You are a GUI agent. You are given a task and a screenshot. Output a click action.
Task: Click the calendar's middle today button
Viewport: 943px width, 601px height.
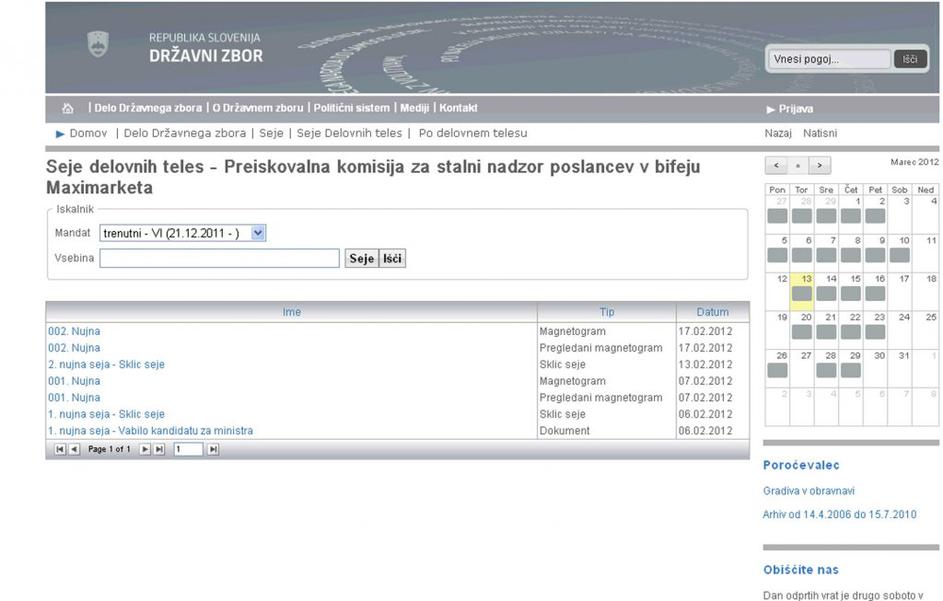click(x=798, y=165)
